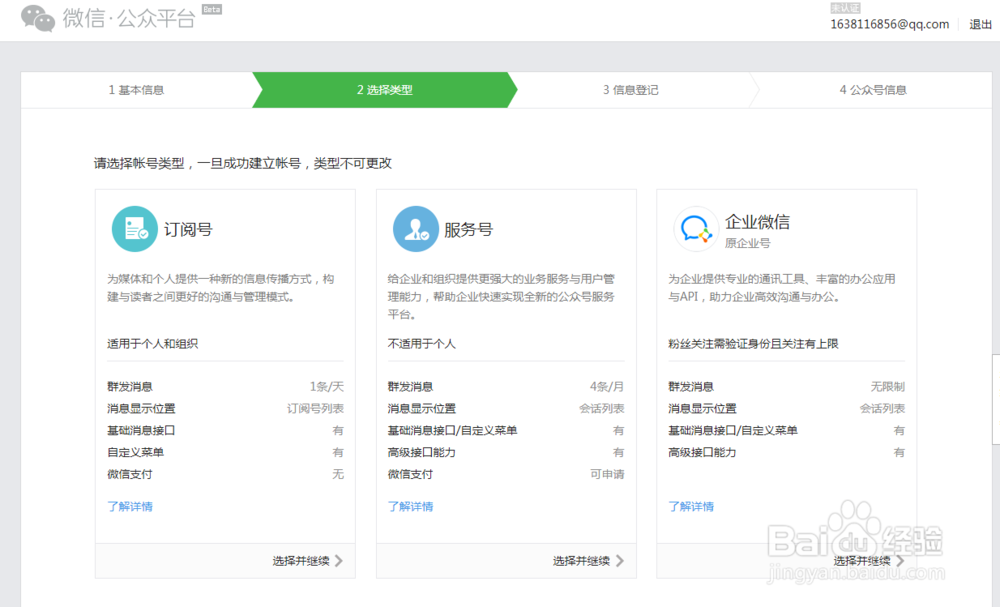Open 了解详情 link for 服务号

point(411,506)
